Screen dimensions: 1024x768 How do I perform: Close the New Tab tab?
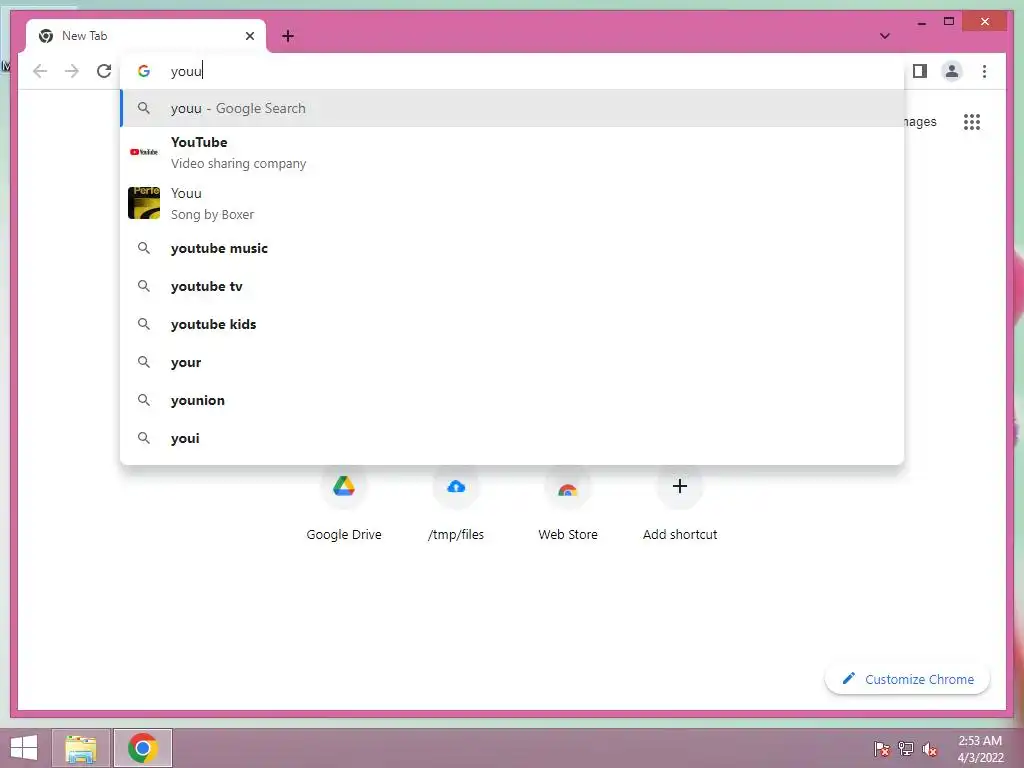[x=249, y=36]
